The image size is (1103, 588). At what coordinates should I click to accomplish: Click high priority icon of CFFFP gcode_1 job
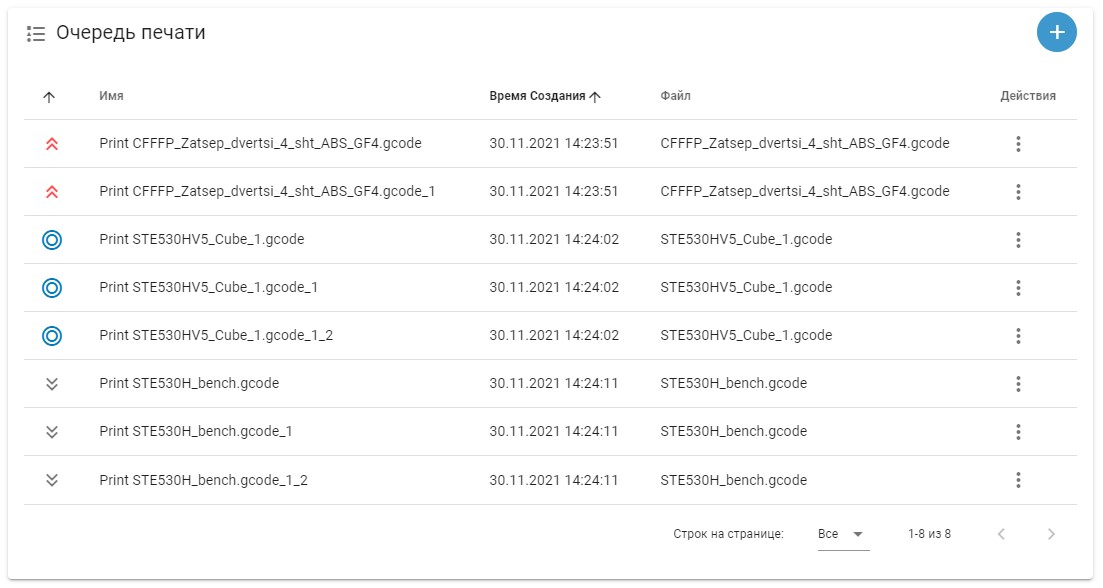(52, 192)
